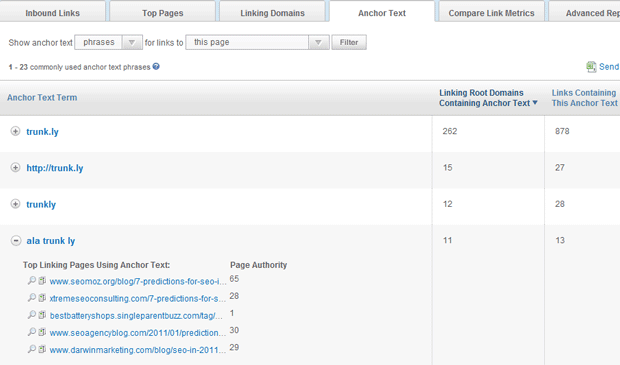Open the xtremeseoconsulting.com linking page

[x=137, y=299]
